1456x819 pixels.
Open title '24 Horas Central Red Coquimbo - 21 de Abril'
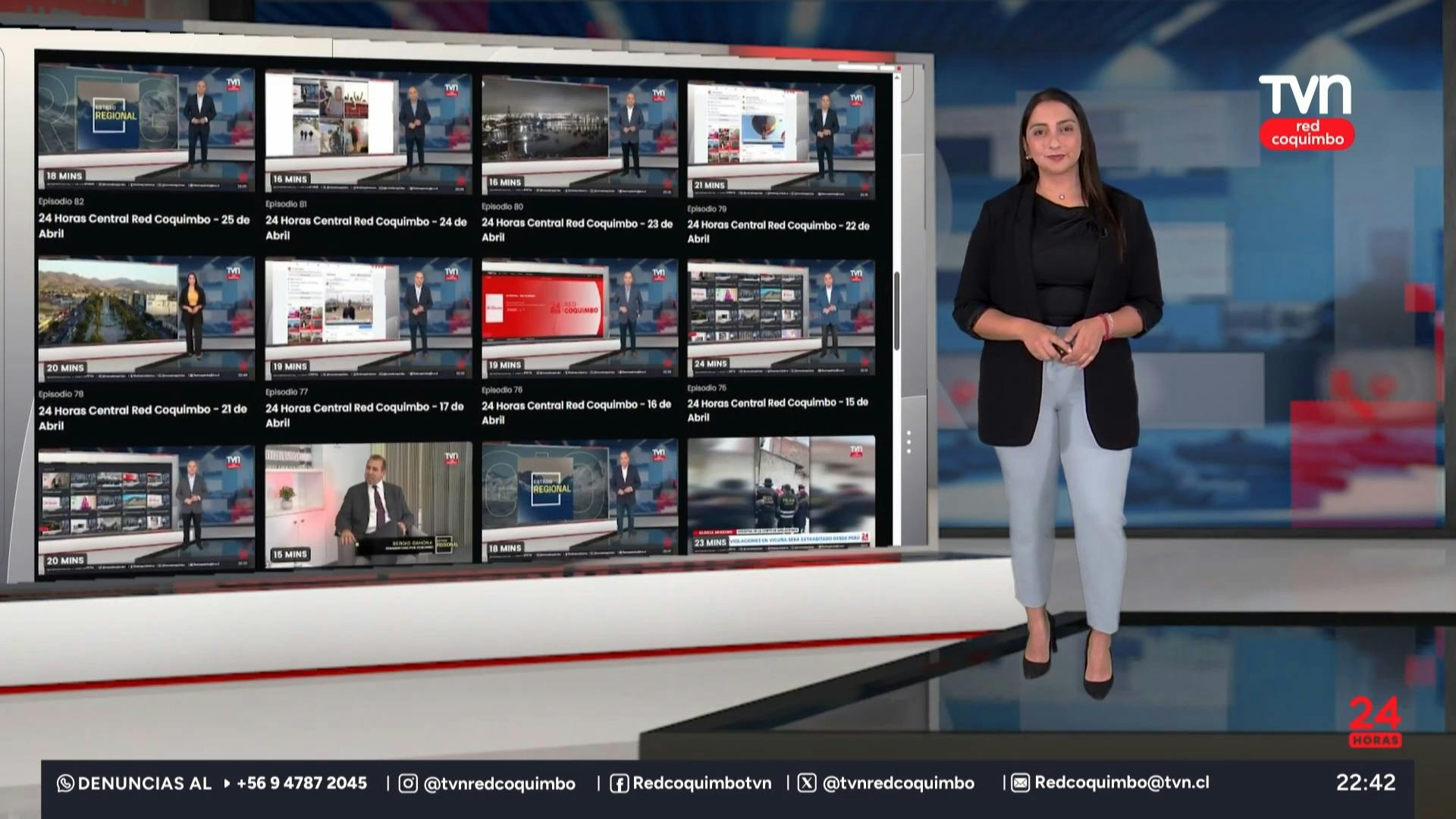point(143,417)
